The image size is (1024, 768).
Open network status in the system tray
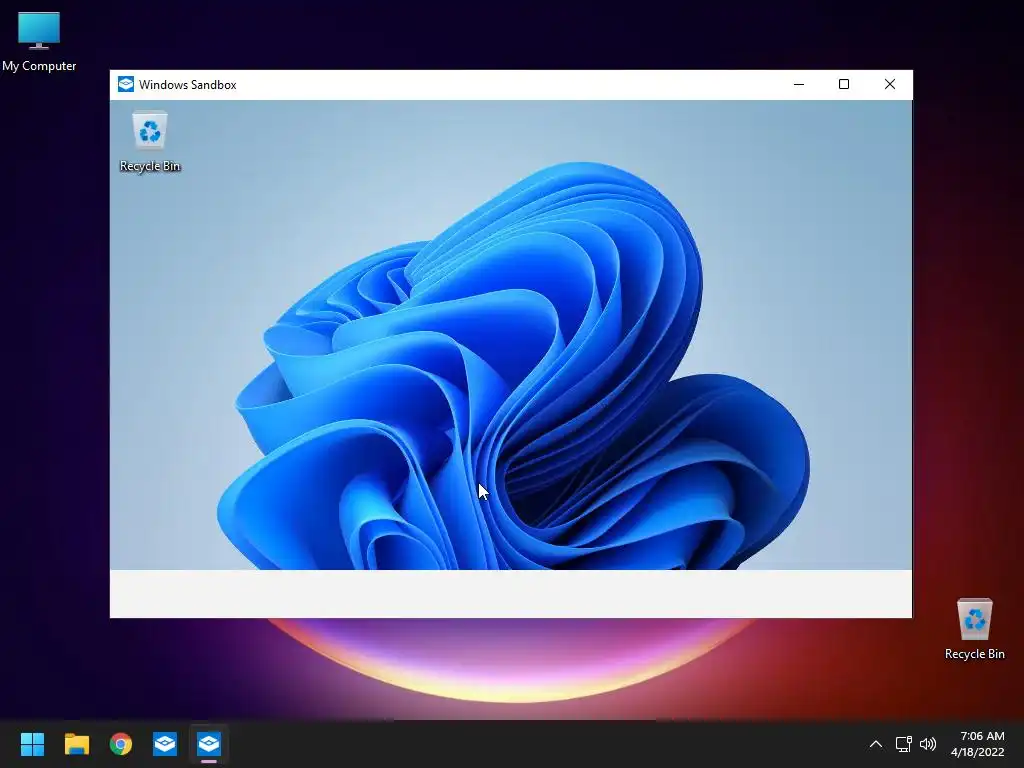(x=903, y=744)
